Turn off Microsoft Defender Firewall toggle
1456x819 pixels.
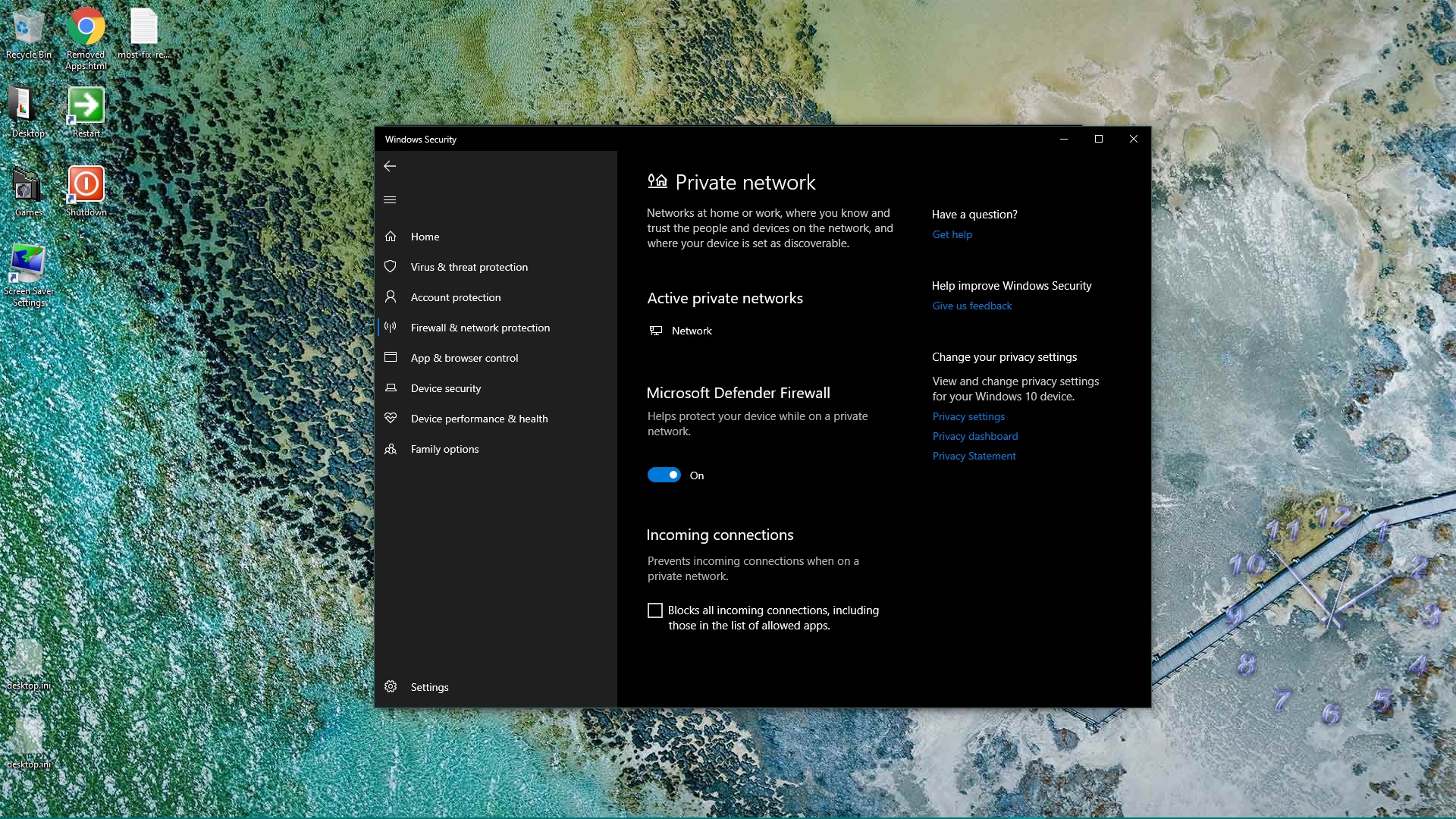(664, 475)
